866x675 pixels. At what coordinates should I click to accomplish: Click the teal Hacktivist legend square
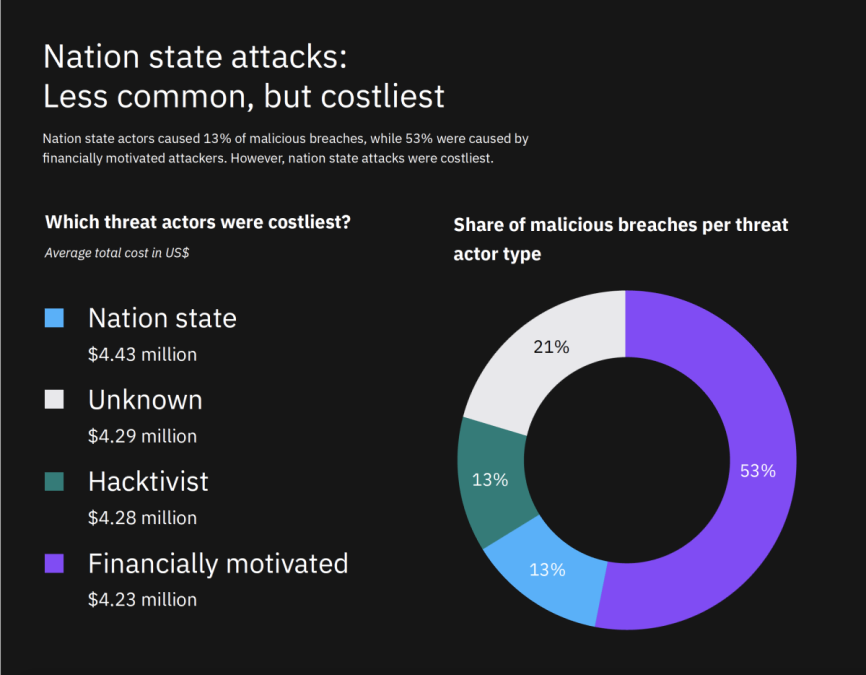[54, 481]
